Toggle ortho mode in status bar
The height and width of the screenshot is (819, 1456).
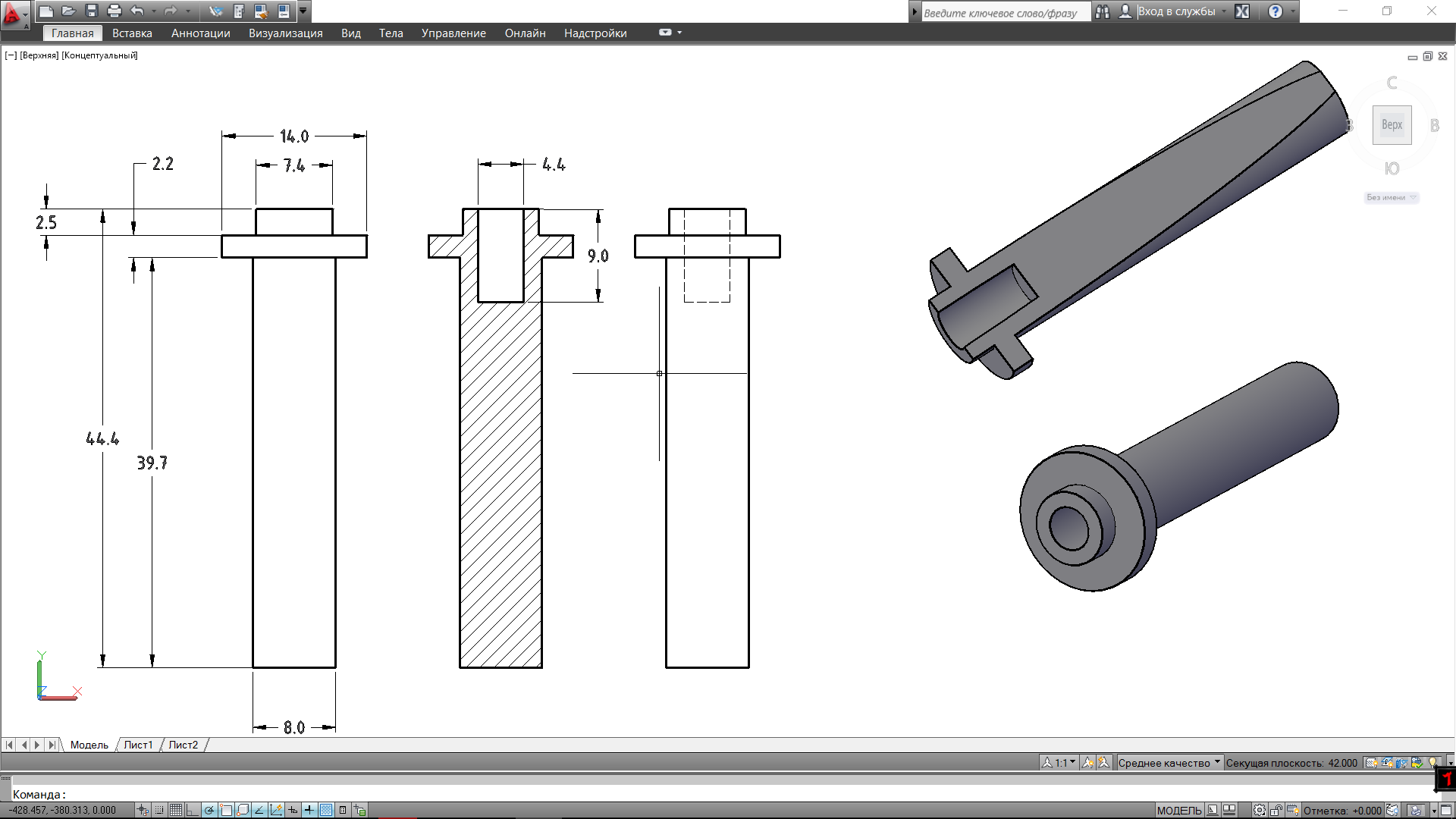[x=193, y=810]
